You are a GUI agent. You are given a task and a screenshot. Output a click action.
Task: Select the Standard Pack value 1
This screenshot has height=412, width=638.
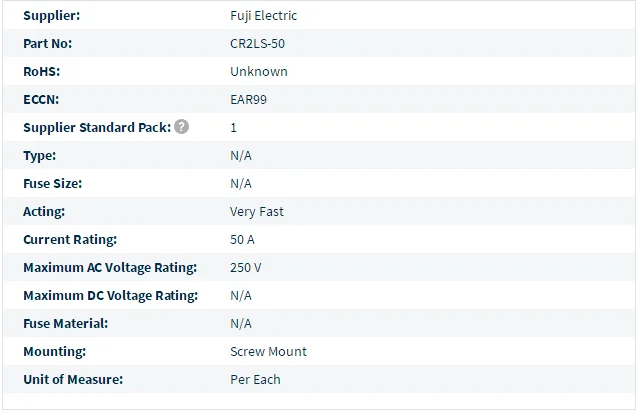pos(234,128)
